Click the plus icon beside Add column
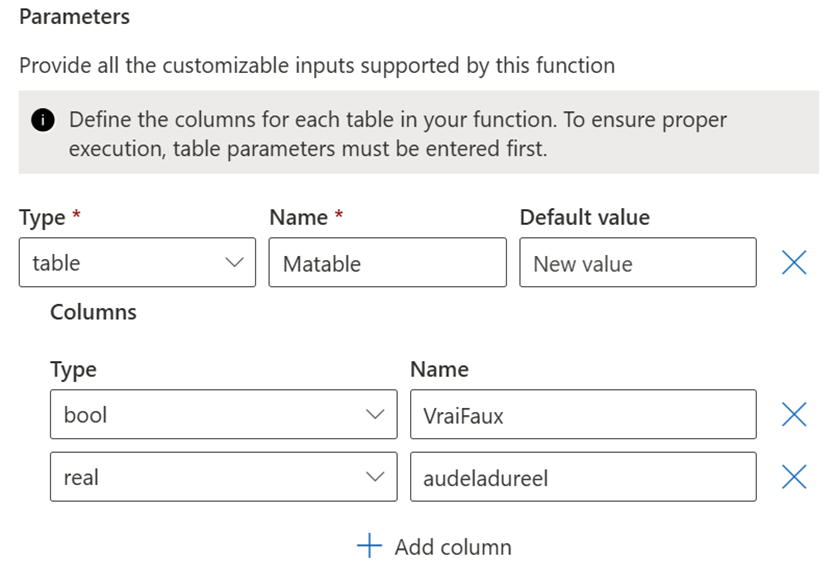This screenshot has height=587, width=838. click(x=370, y=546)
